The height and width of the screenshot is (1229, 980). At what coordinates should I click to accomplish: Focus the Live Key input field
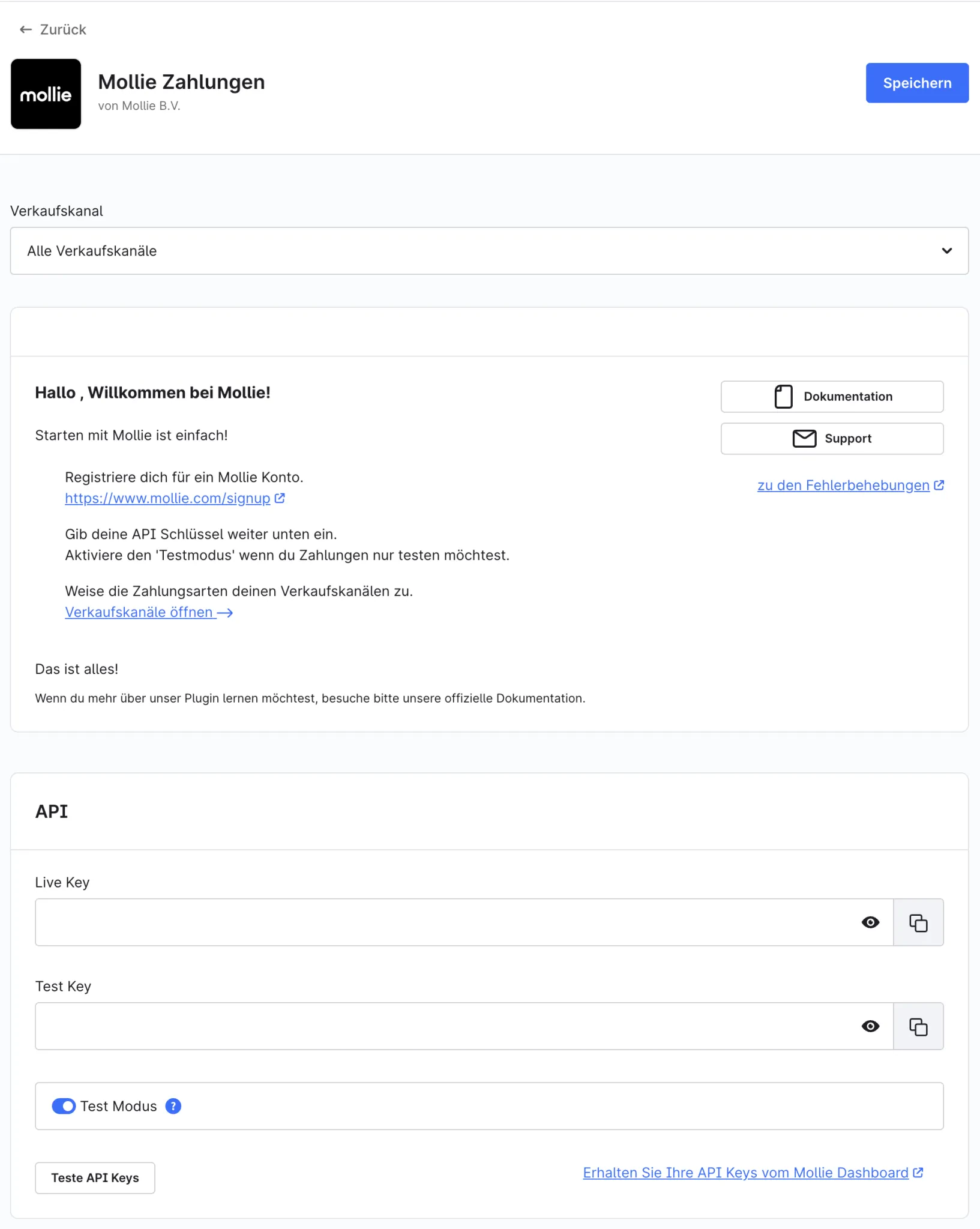444,922
